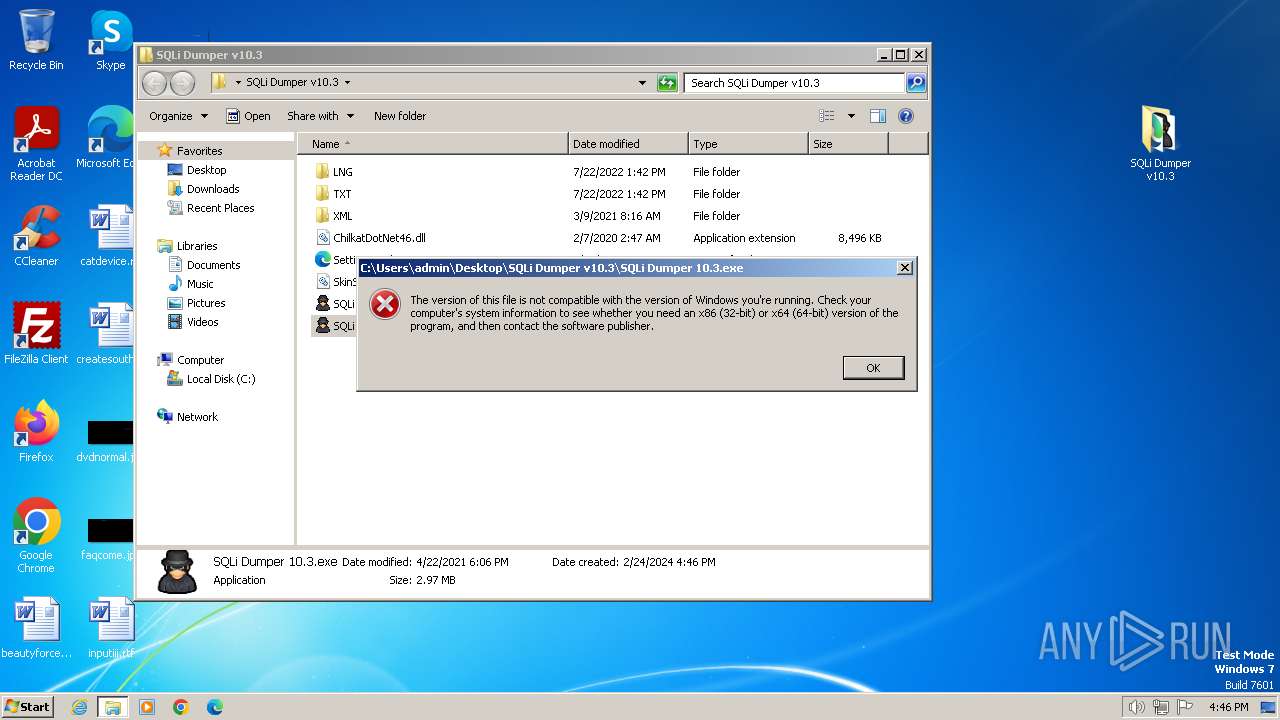The width and height of the screenshot is (1280, 720).
Task: Click the Forward navigation arrow in Explorer
Action: tap(182, 83)
